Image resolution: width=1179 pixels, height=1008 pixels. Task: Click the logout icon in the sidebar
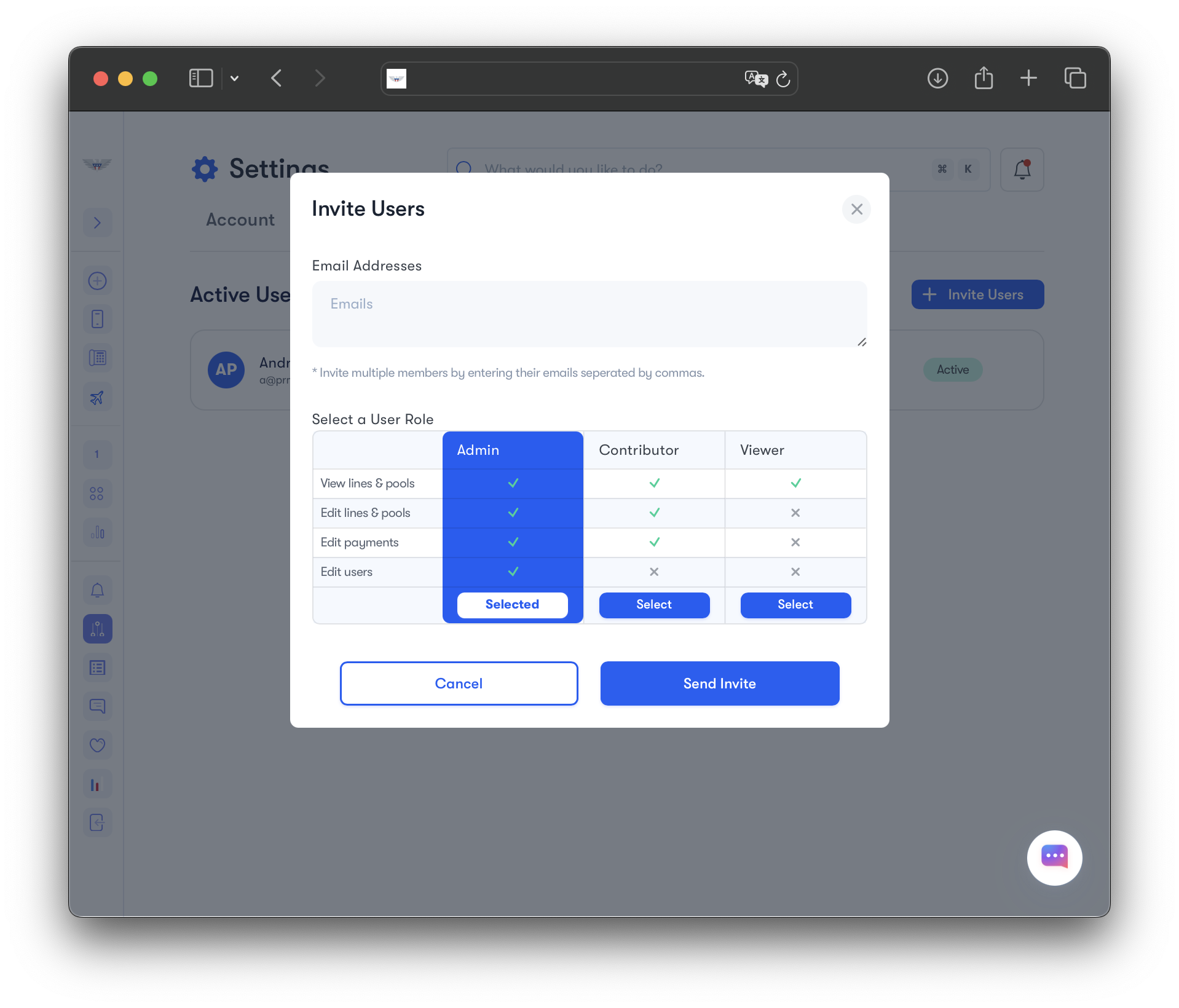pos(97,822)
